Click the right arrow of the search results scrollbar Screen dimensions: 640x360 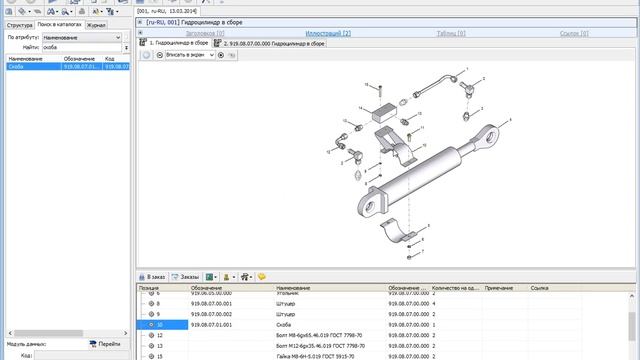point(126,333)
